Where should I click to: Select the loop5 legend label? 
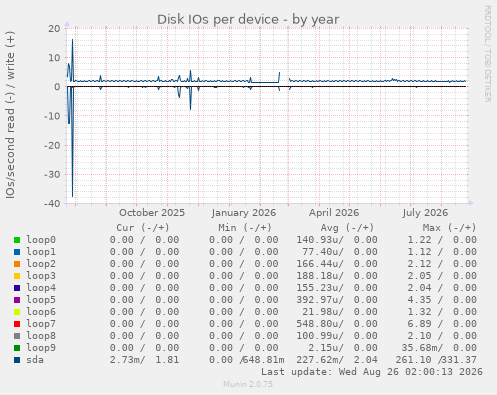[x=41, y=300]
